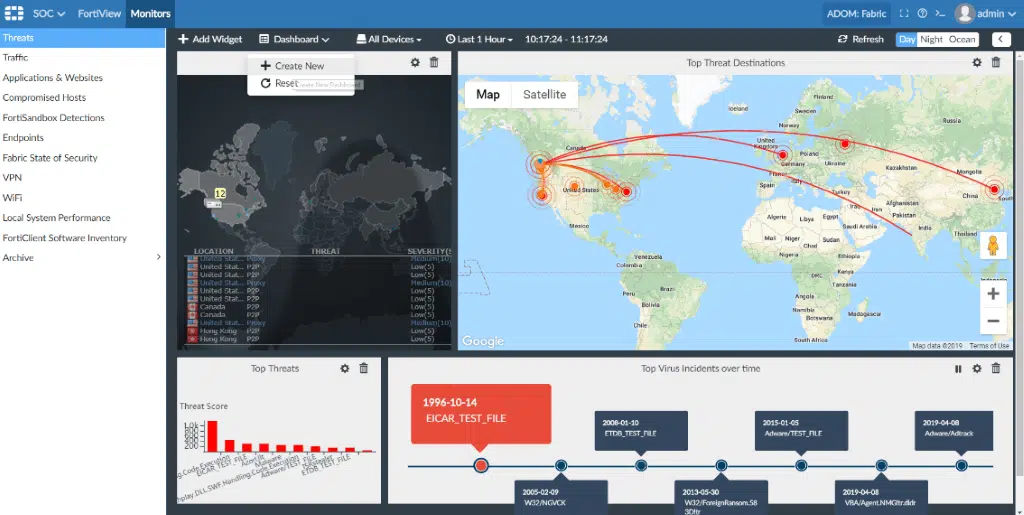
Task: Delete Top Threat Destinations widget
Action: pos(995,63)
